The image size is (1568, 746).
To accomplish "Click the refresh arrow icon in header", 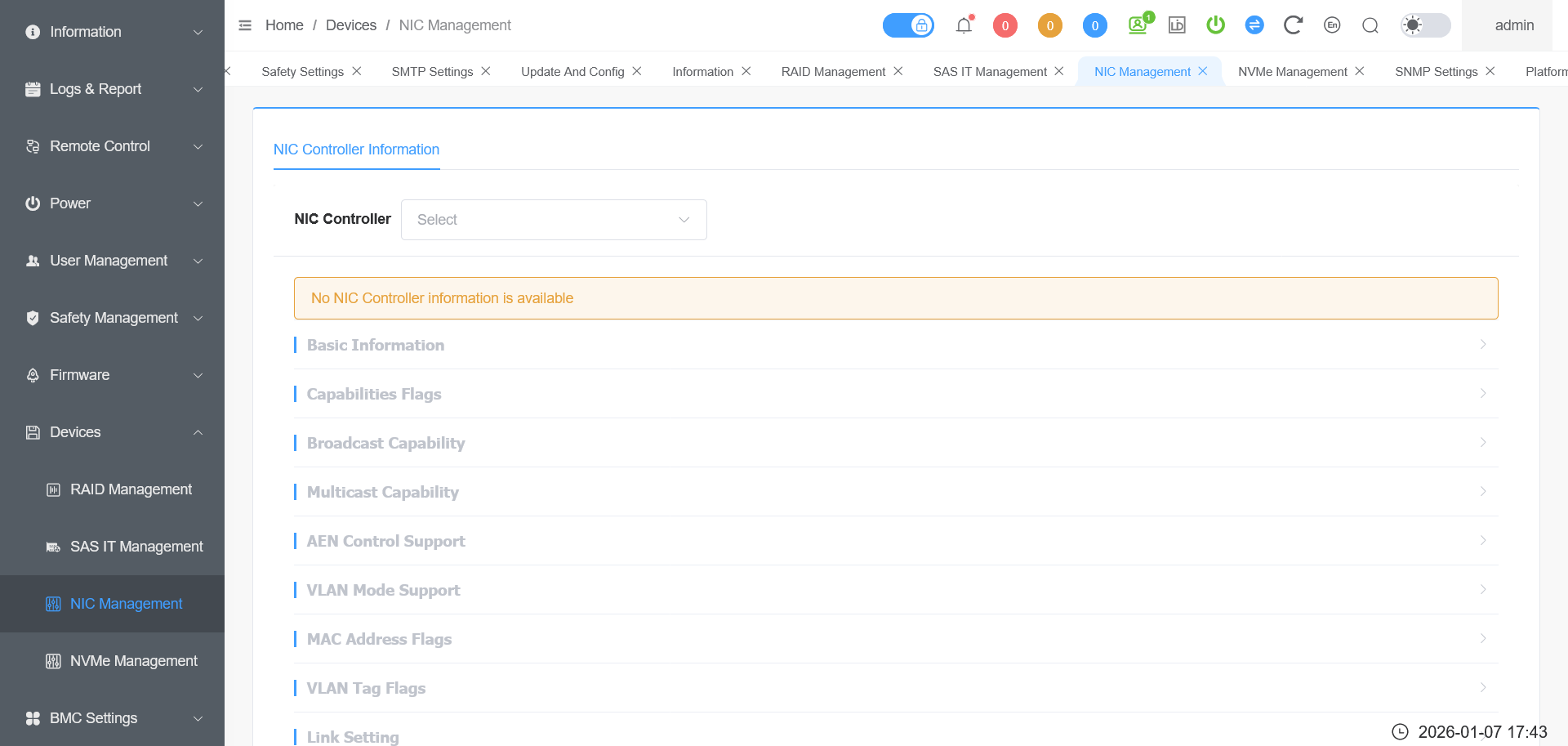I will [1292, 25].
